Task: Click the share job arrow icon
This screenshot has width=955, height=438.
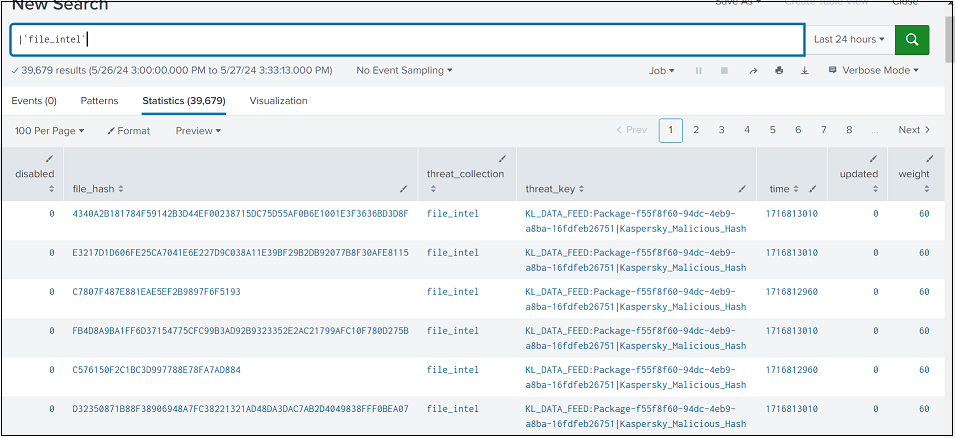Action: 753,71
